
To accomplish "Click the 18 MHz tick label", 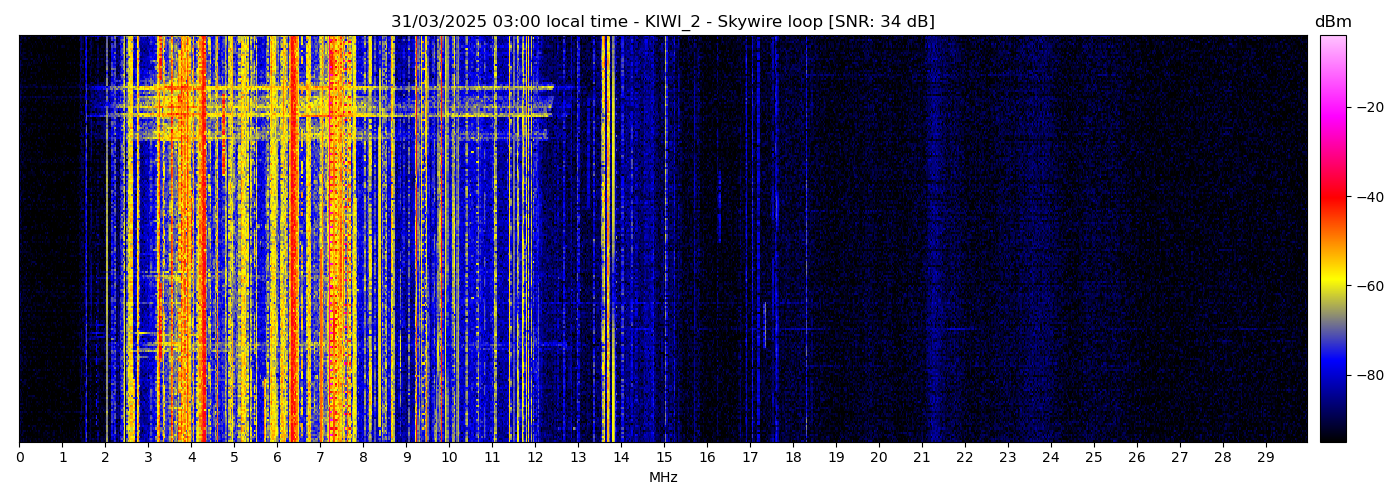I will pos(793,458).
